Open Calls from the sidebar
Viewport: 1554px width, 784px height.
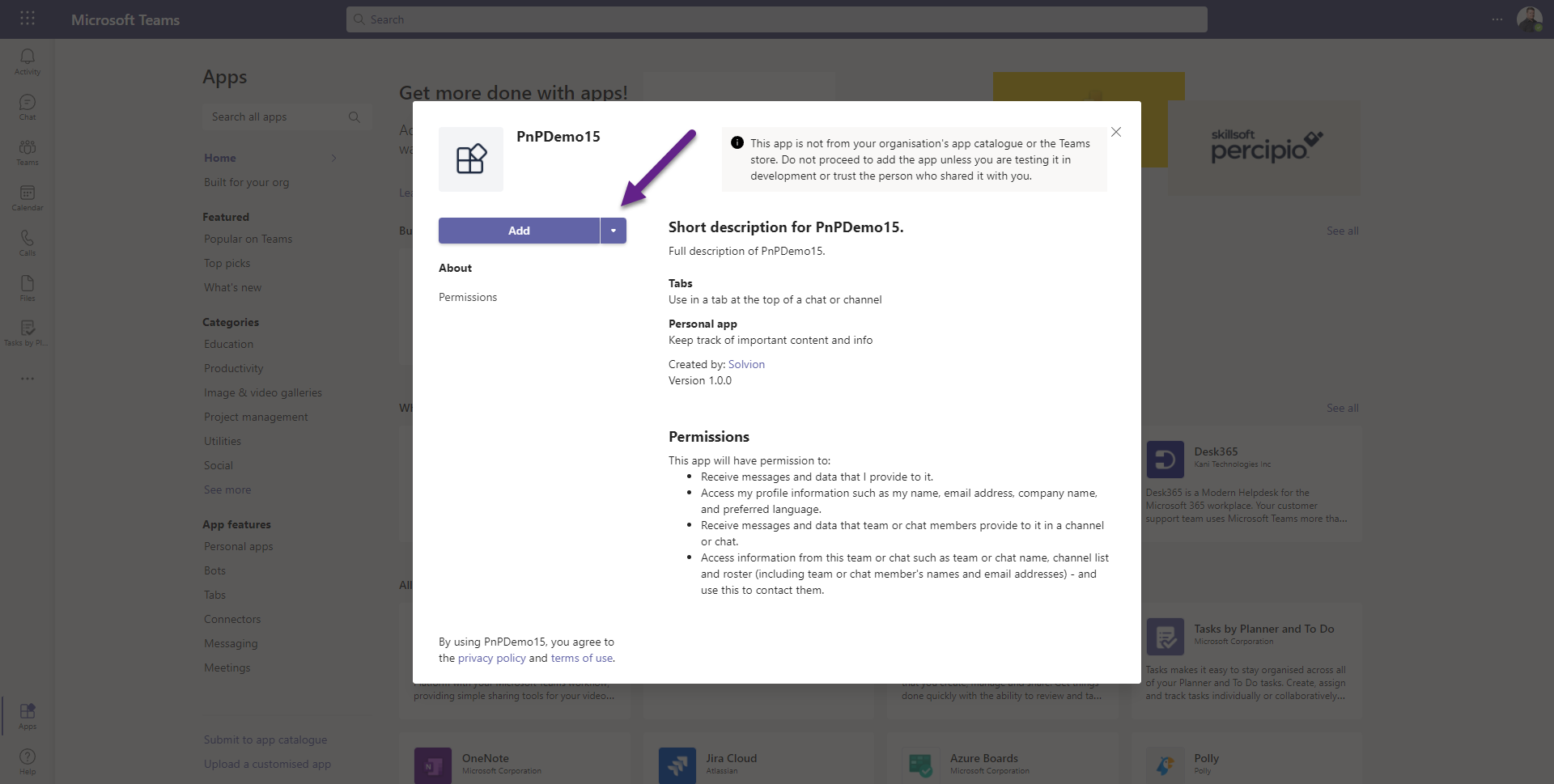pos(28,242)
